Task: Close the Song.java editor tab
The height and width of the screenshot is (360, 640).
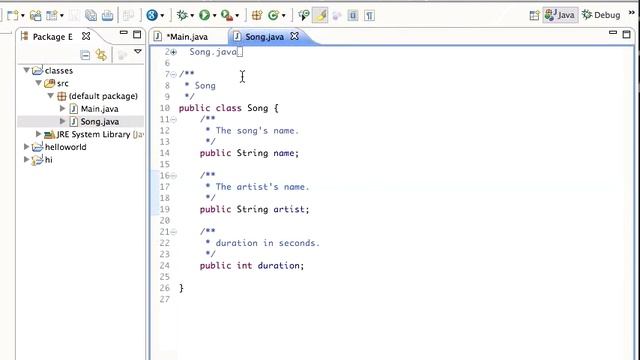Action: [294, 36]
